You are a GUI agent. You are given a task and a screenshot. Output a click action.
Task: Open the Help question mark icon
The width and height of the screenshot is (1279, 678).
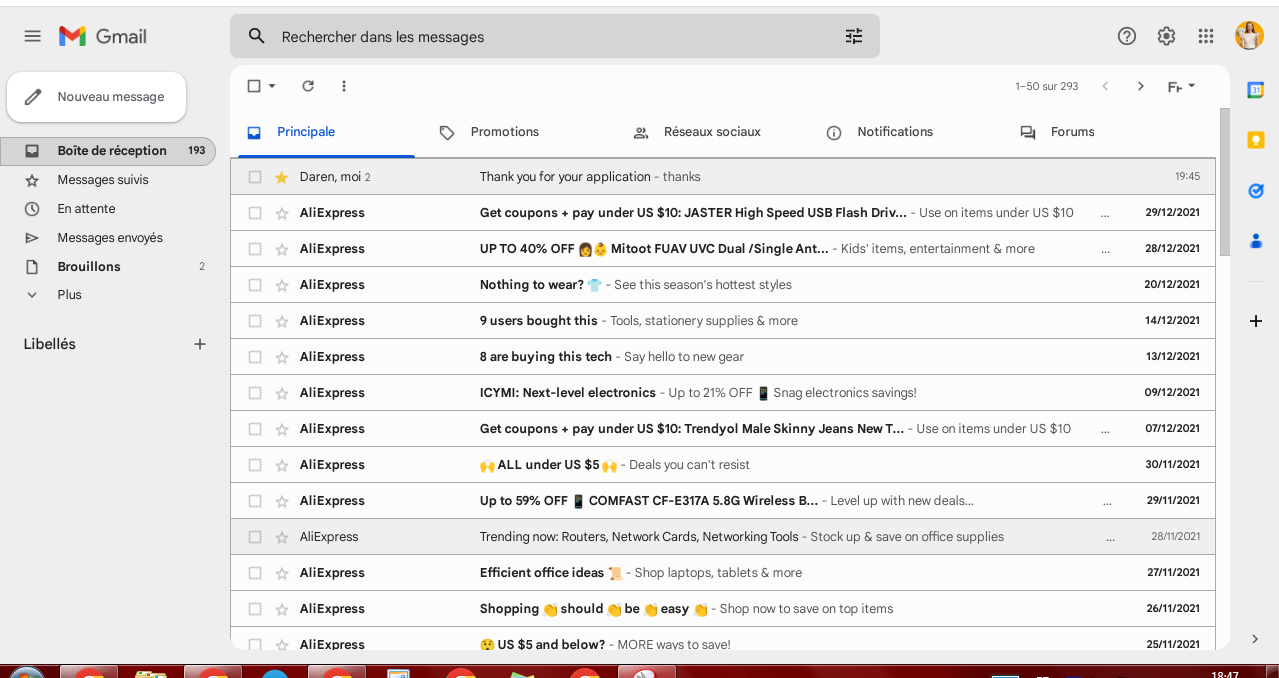pyautogui.click(x=1127, y=36)
